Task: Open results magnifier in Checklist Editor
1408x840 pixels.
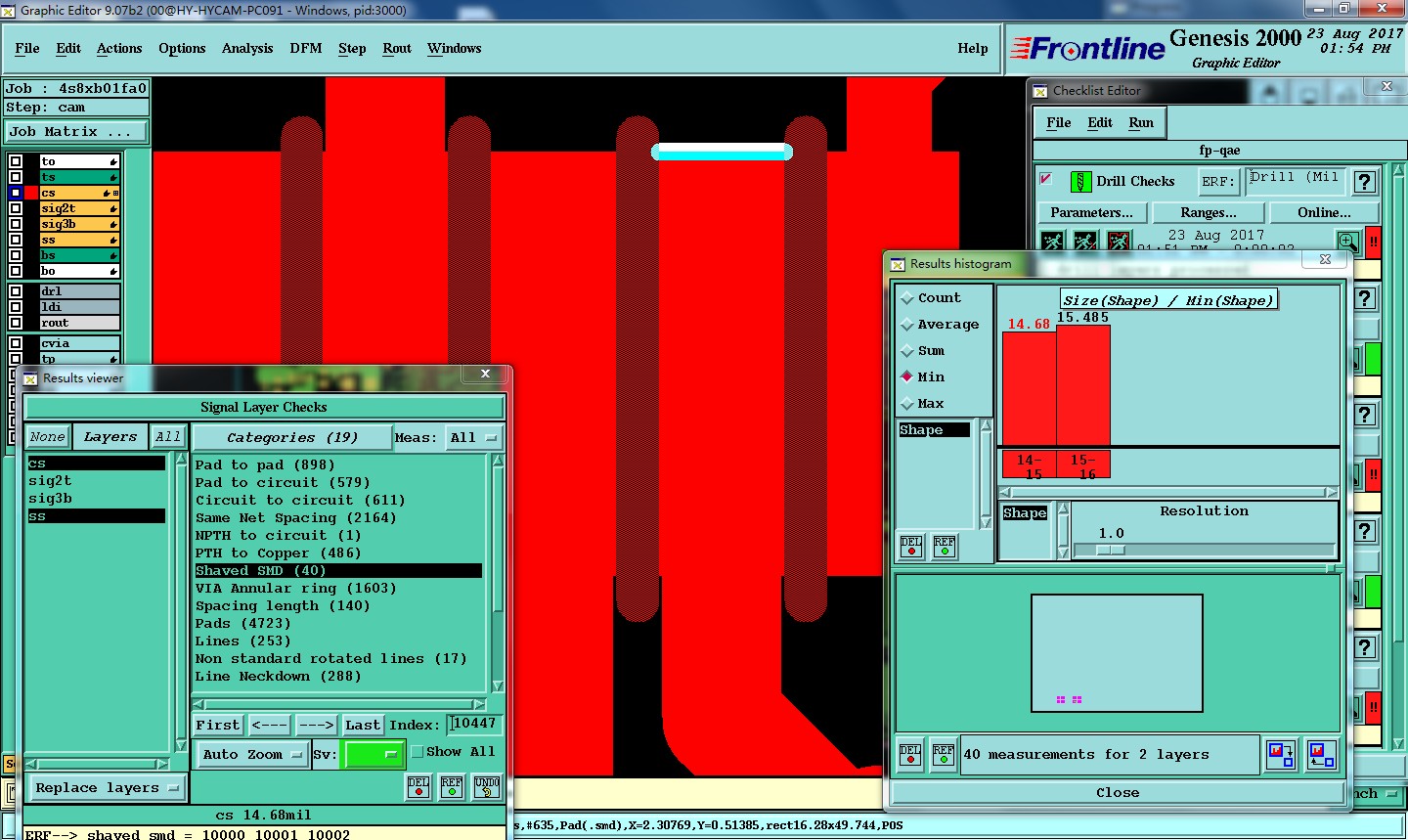Action: (x=1348, y=241)
